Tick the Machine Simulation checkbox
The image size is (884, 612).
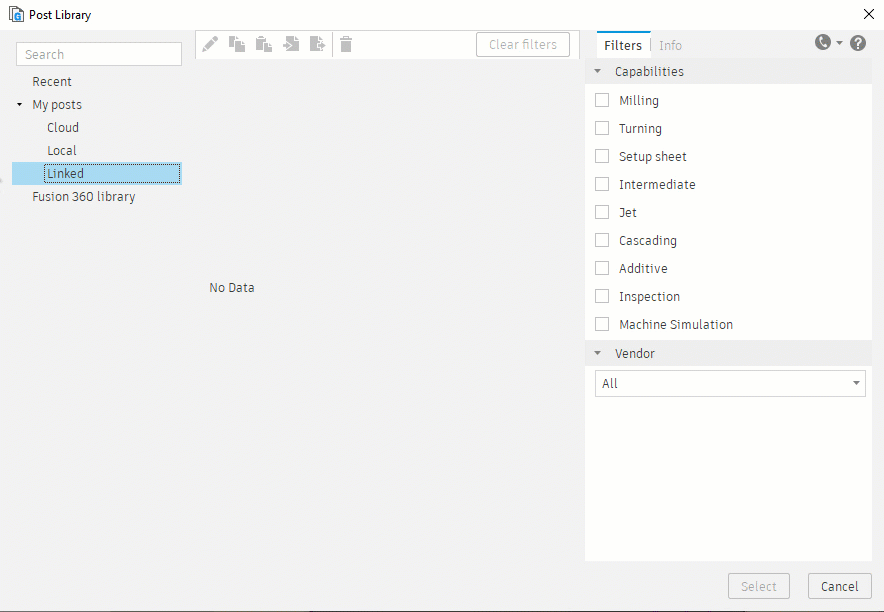click(x=602, y=324)
